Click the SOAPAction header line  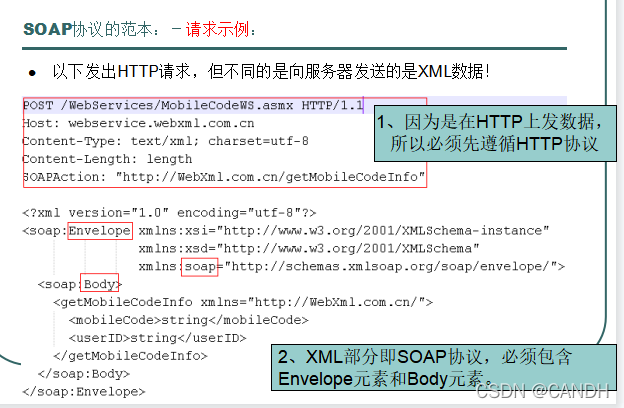click(224, 177)
